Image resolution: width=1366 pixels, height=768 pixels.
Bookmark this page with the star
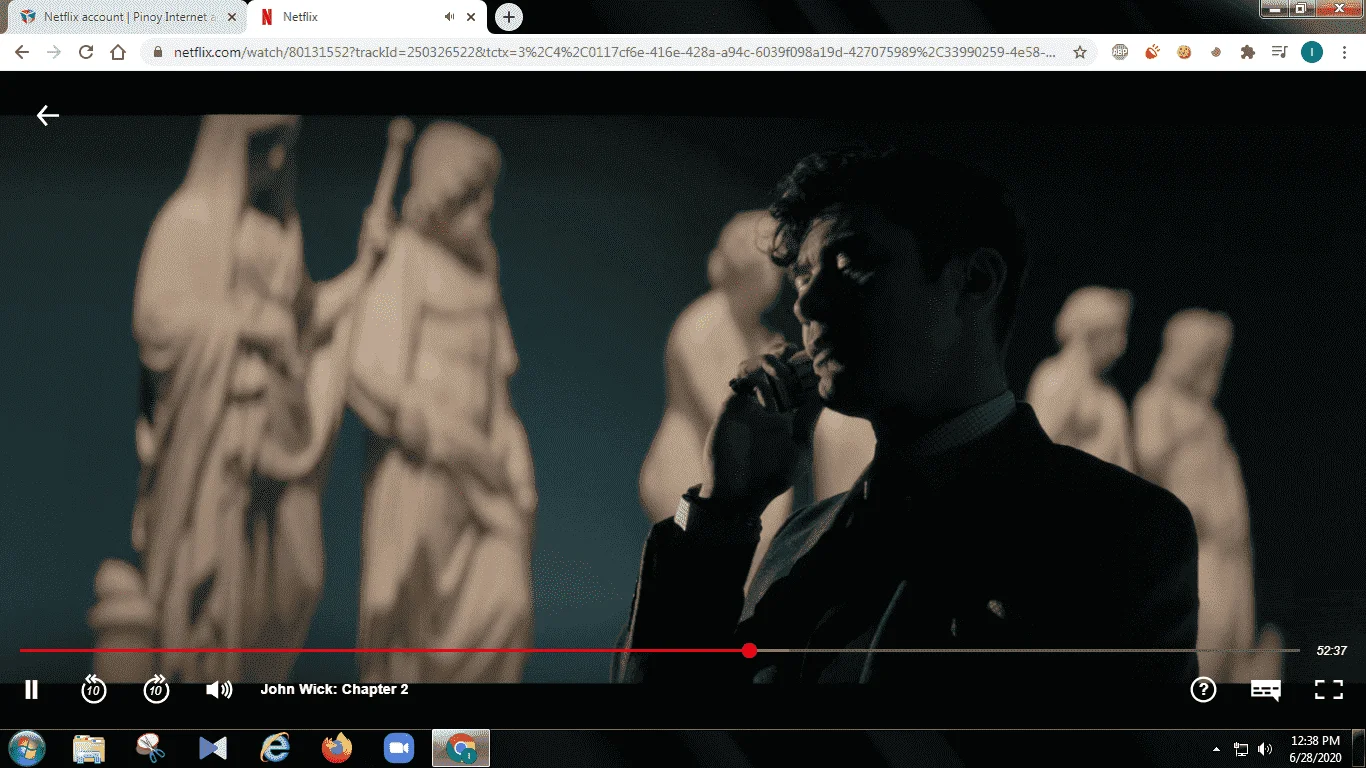[1080, 52]
